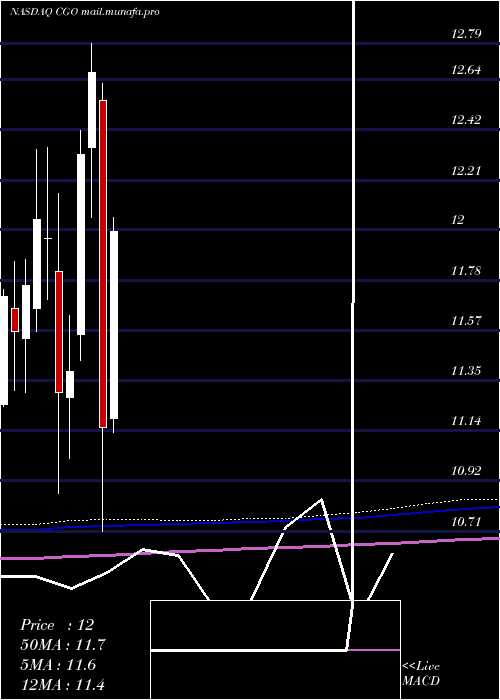Click the 12.21 price axis label
The width and height of the screenshot is (500, 700).
point(466,171)
